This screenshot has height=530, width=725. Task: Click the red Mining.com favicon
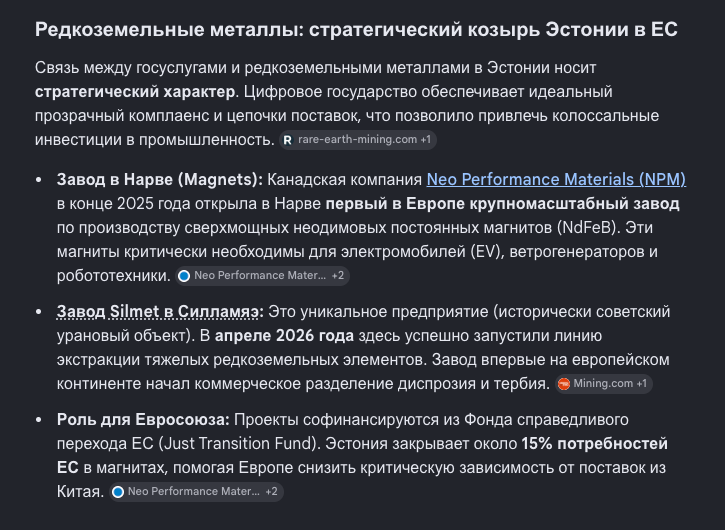point(564,384)
